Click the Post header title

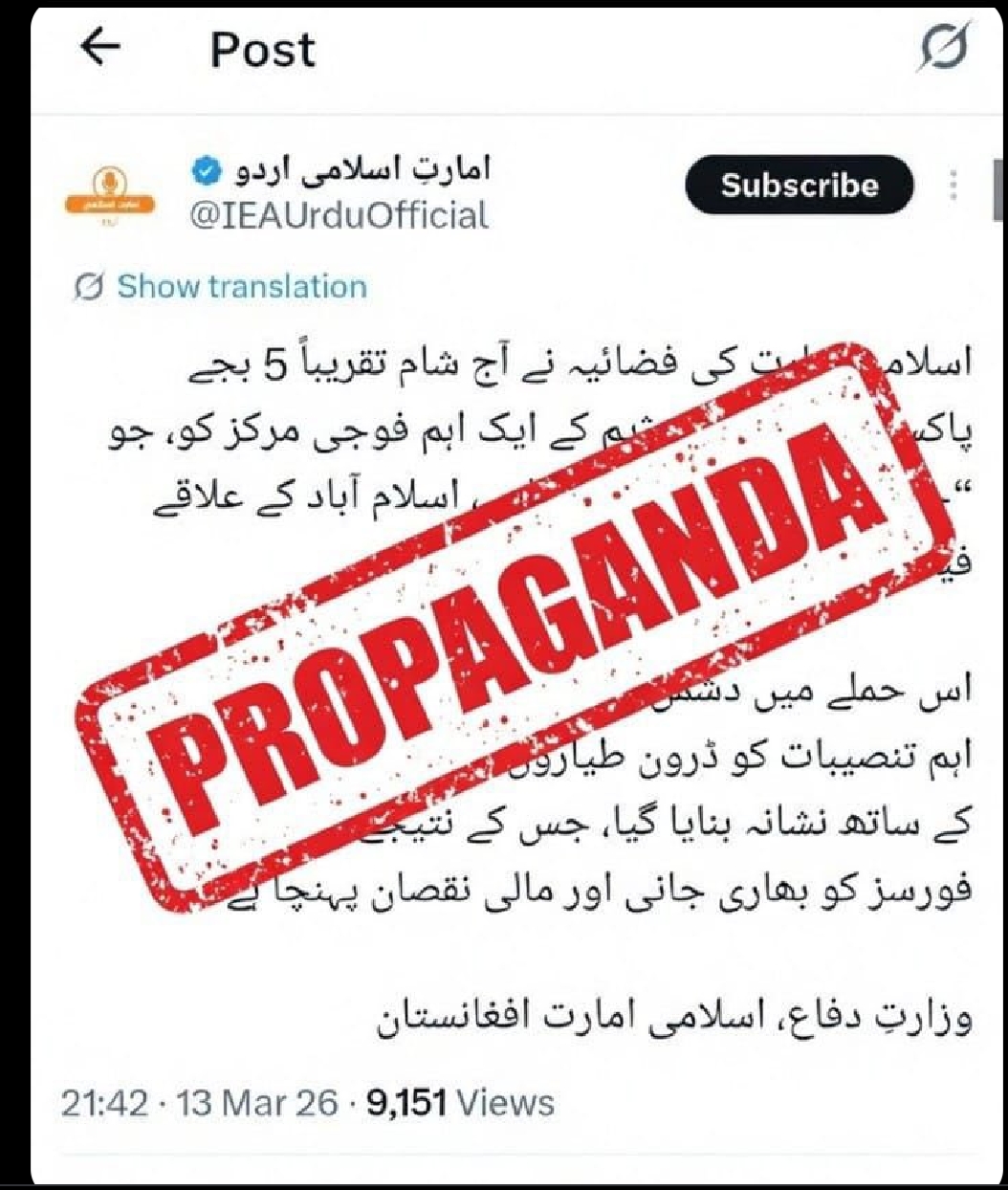click(262, 49)
